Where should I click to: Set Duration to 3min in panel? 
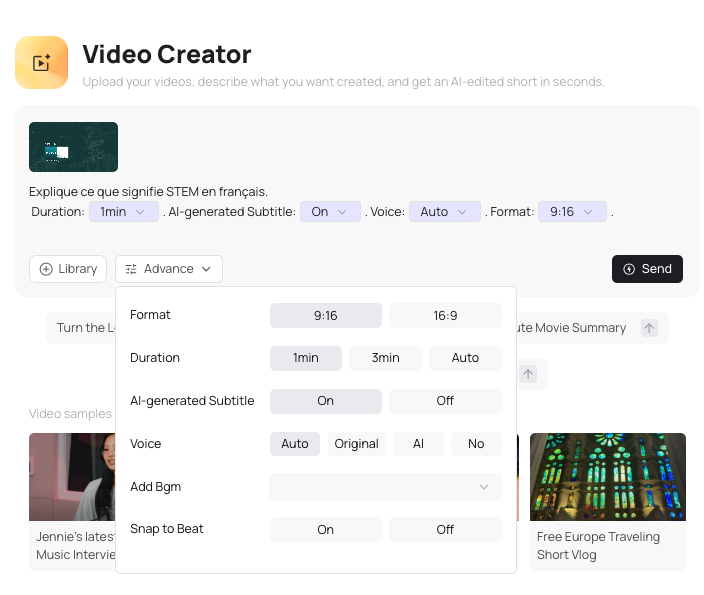385,358
